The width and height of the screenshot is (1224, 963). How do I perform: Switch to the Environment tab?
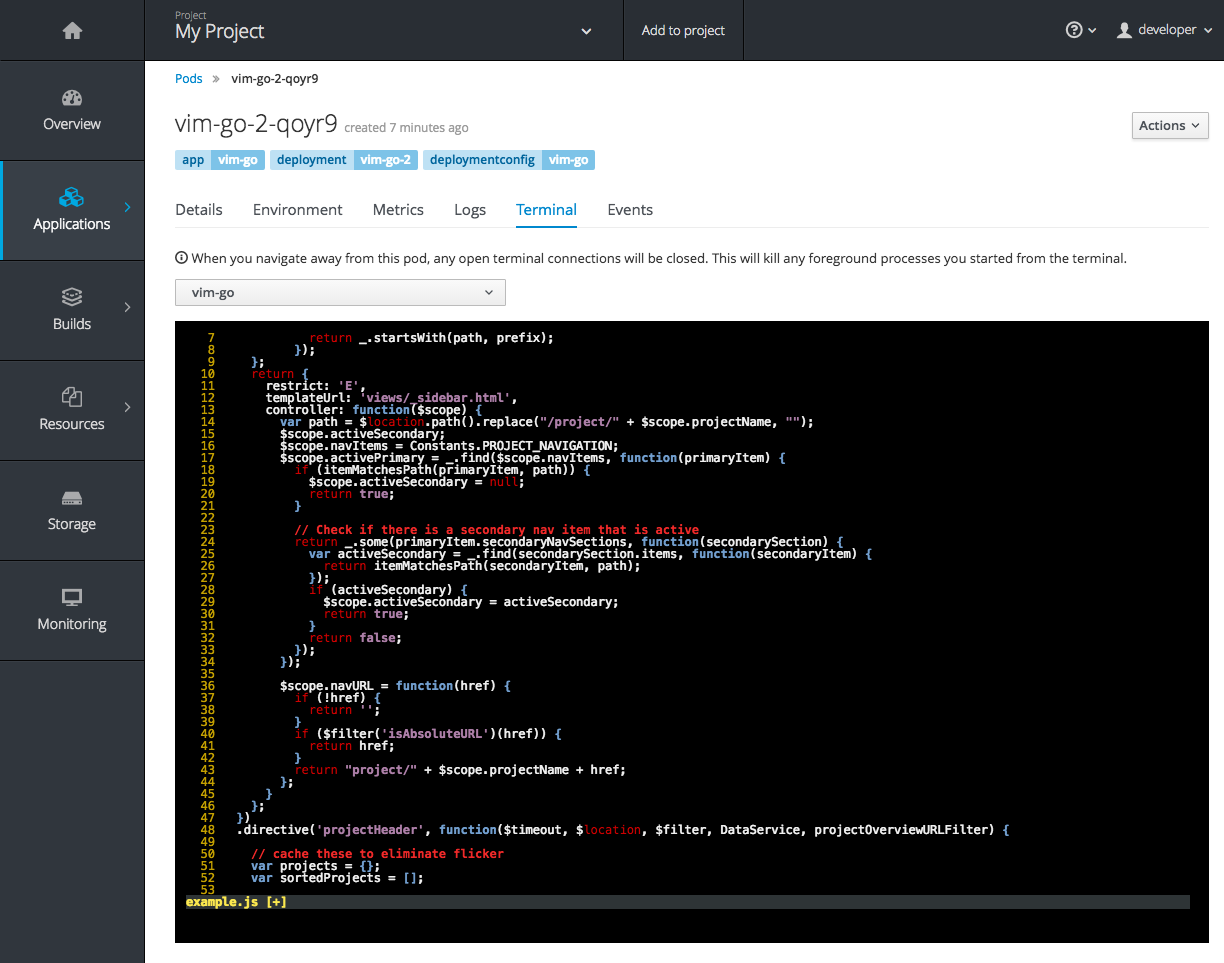pyautogui.click(x=297, y=210)
